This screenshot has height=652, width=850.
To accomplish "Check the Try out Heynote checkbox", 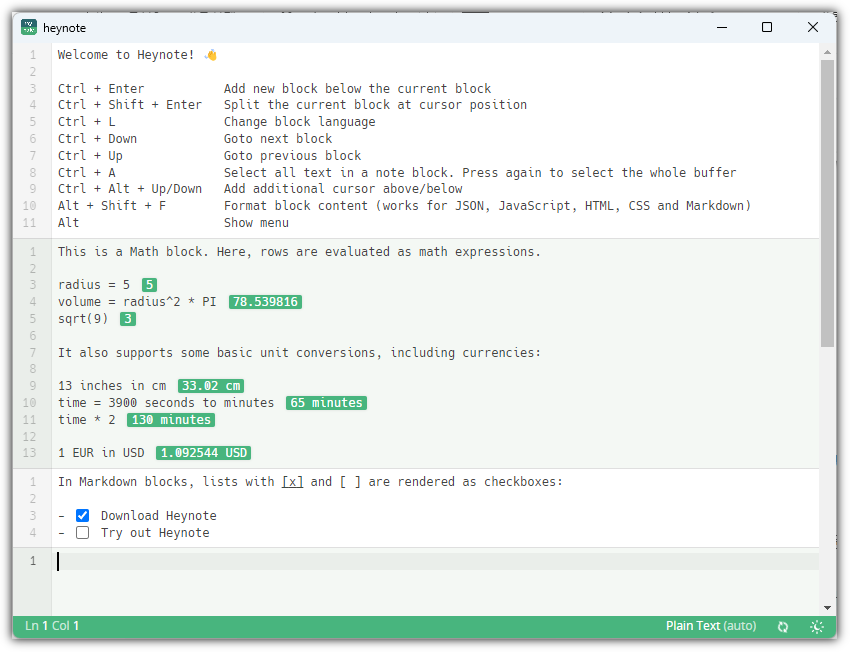I will (x=82, y=533).
